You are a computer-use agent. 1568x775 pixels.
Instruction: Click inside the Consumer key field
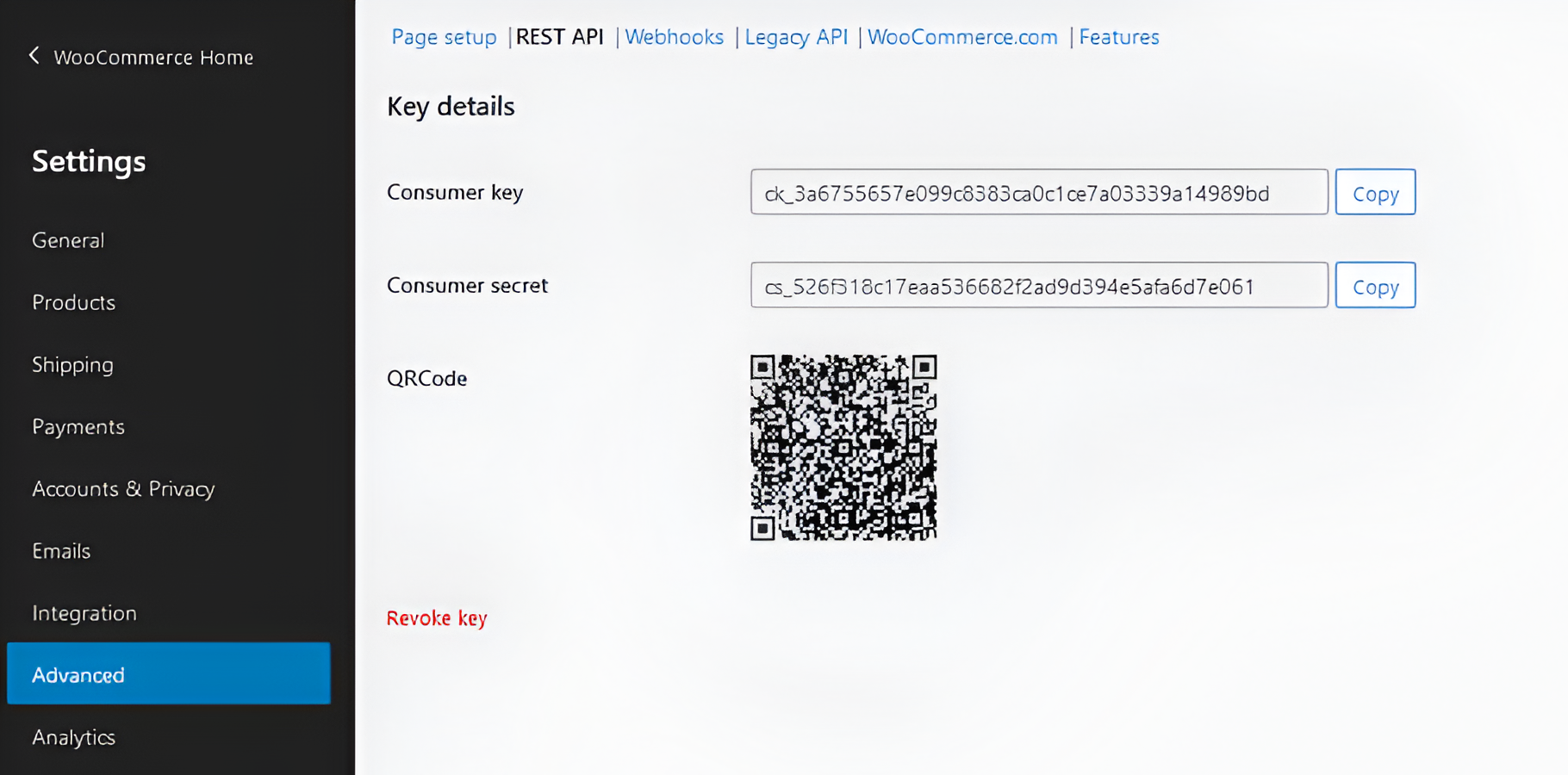[x=1038, y=193]
